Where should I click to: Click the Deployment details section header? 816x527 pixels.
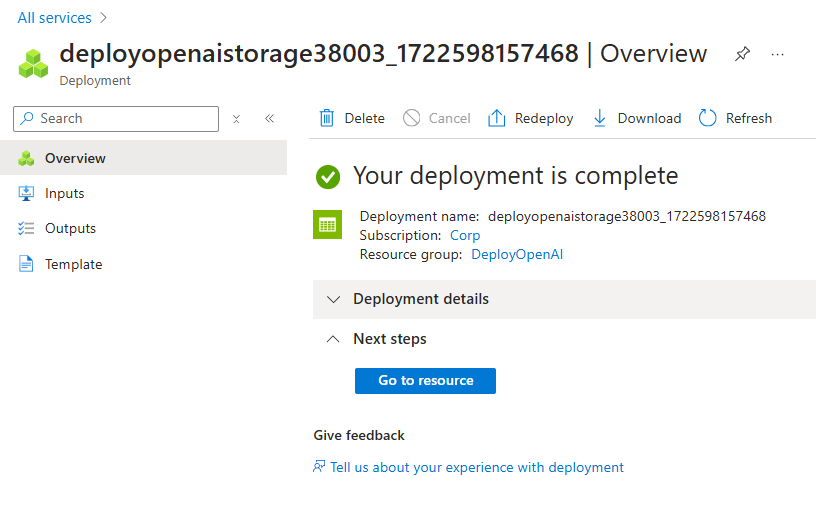click(x=564, y=299)
